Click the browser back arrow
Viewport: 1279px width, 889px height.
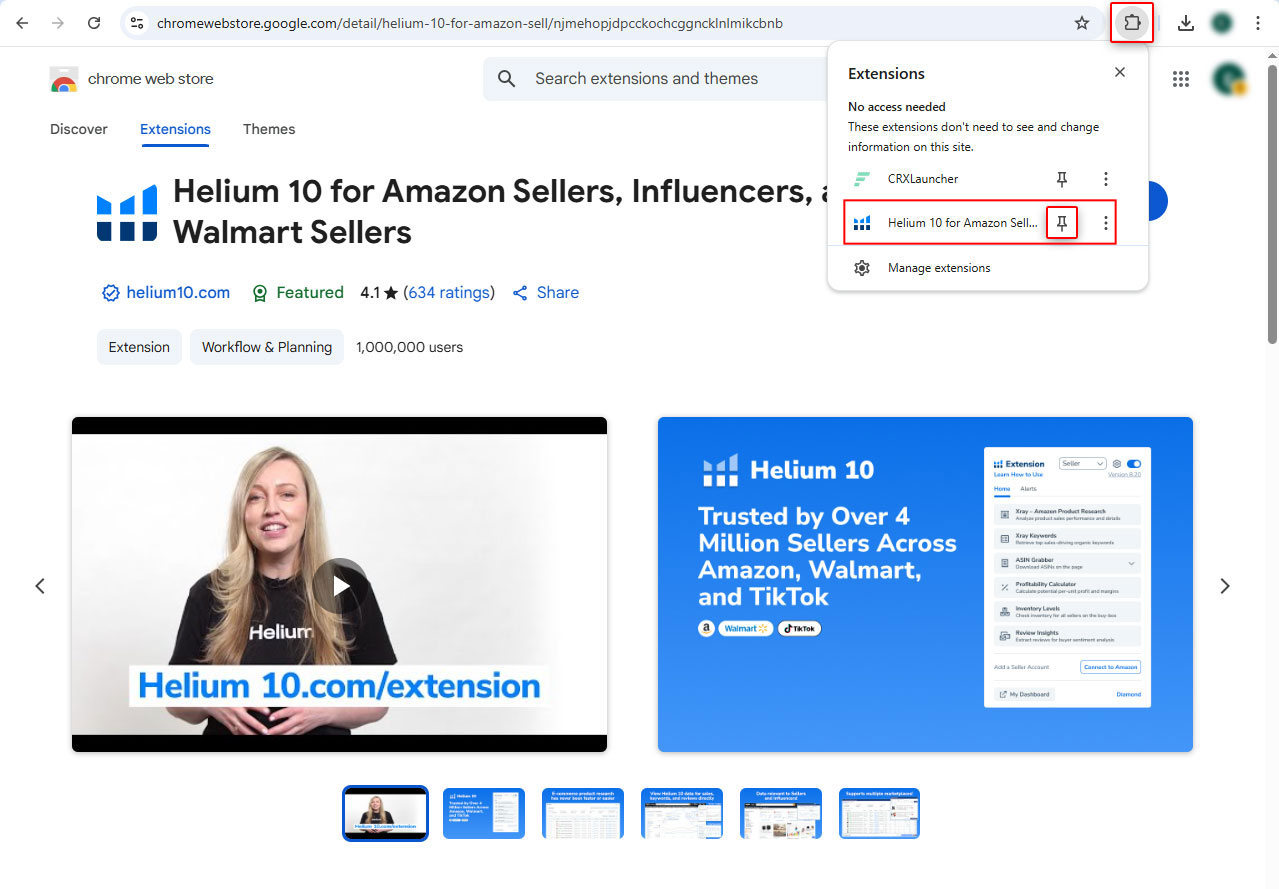pos(22,23)
